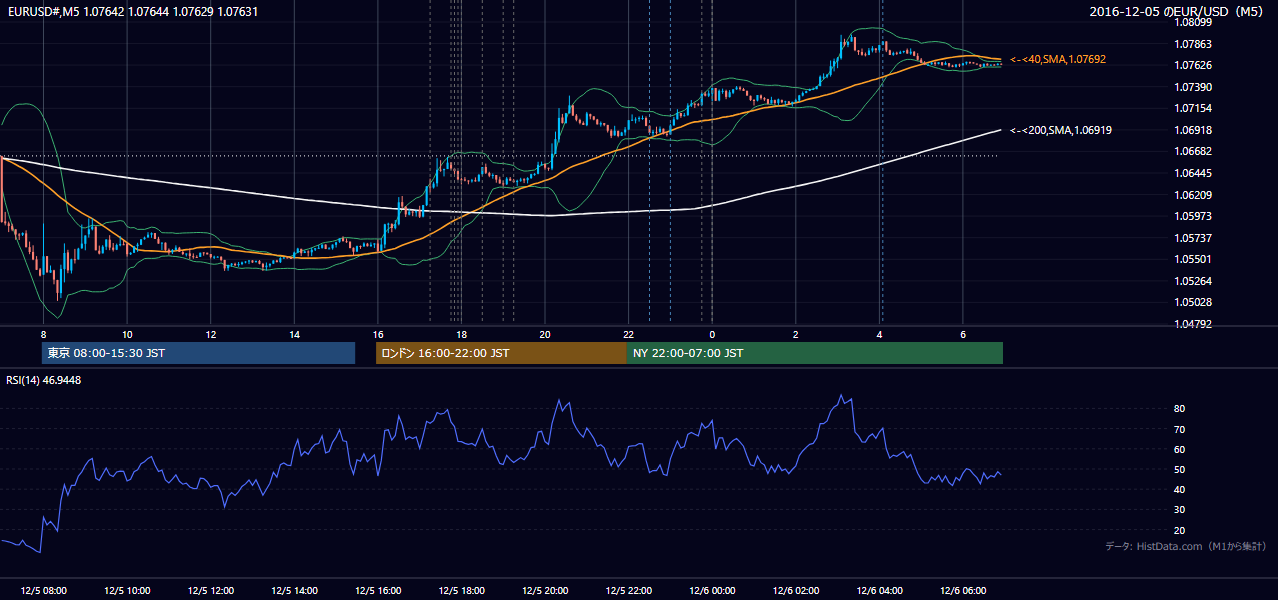Image resolution: width=1278 pixels, height=600 pixels.
Task: Click hour label 22 below price chart
Action: [628, 334]
